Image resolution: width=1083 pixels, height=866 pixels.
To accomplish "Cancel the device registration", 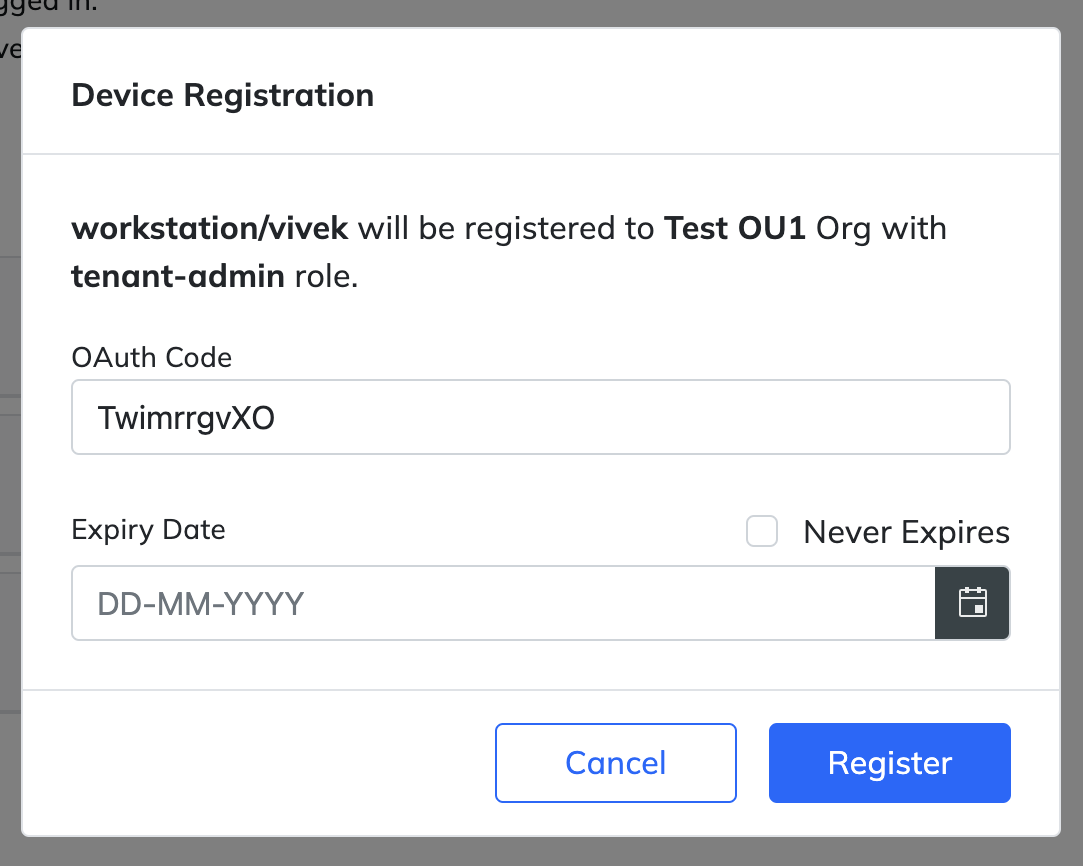I will click(x=615, y=762).
